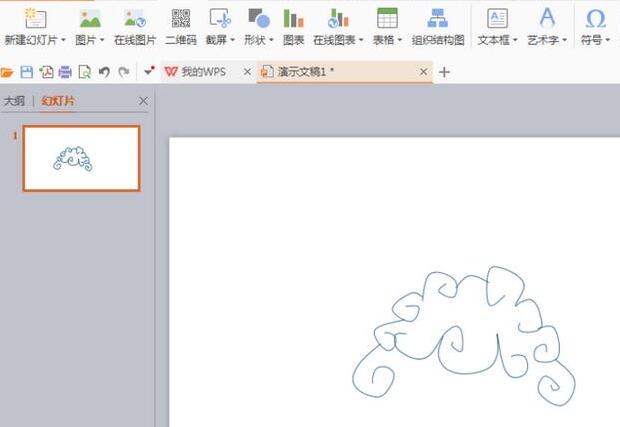Open the folder icon to open file

[8, 72]
